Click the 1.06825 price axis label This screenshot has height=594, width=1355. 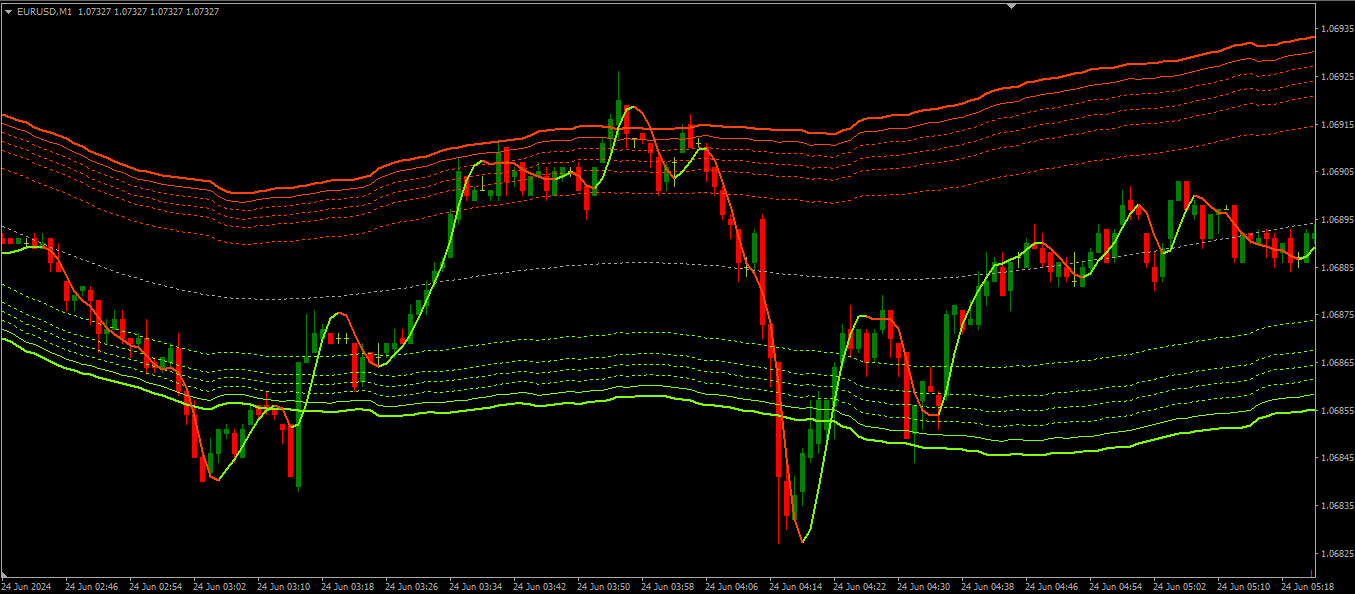(x=1334, y=553)
